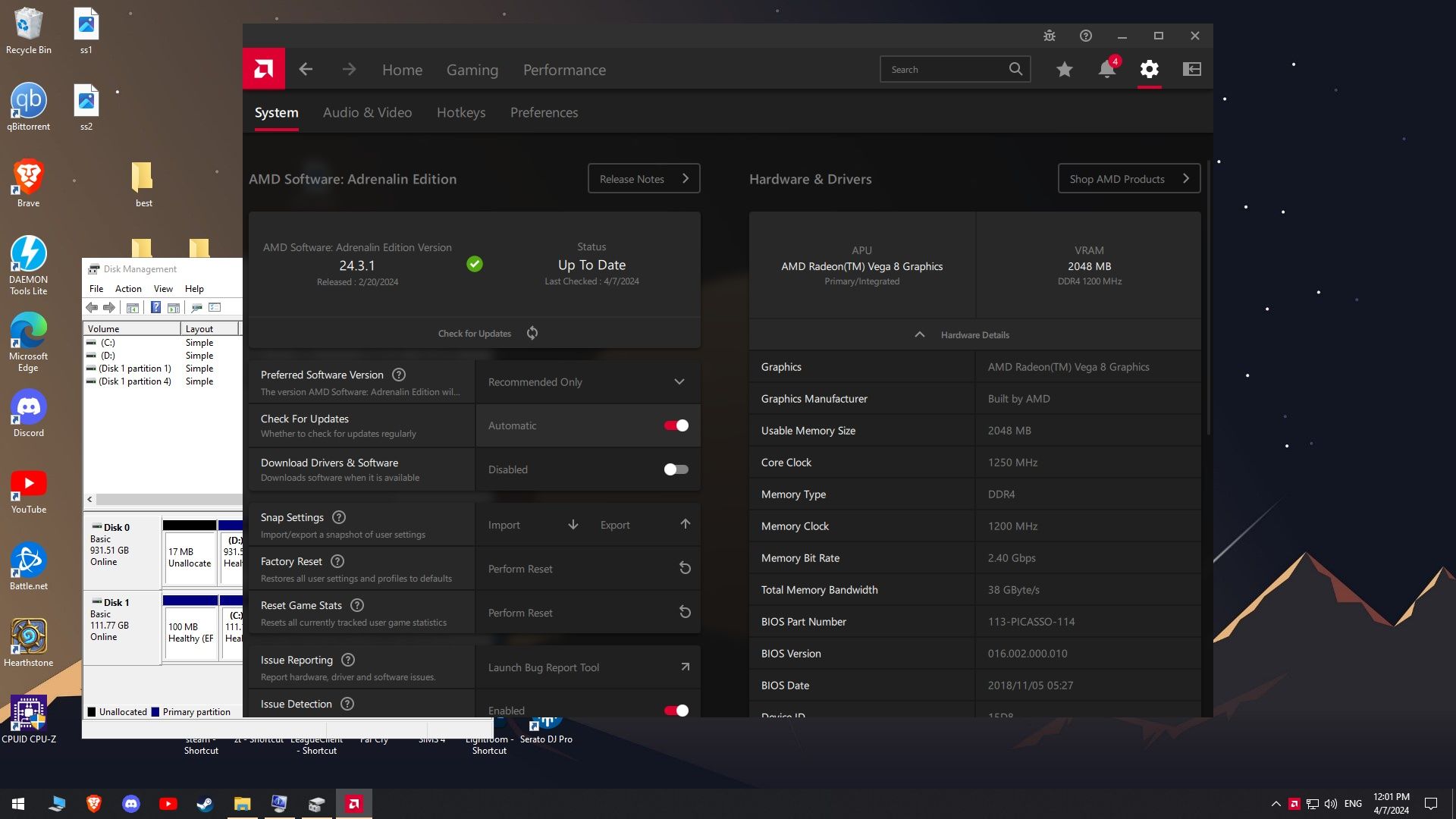Image resolution: width=1456 pixels, height=819 pixels.
Task: Toggle the sidebar panel icon
Action: (1192, 69)
